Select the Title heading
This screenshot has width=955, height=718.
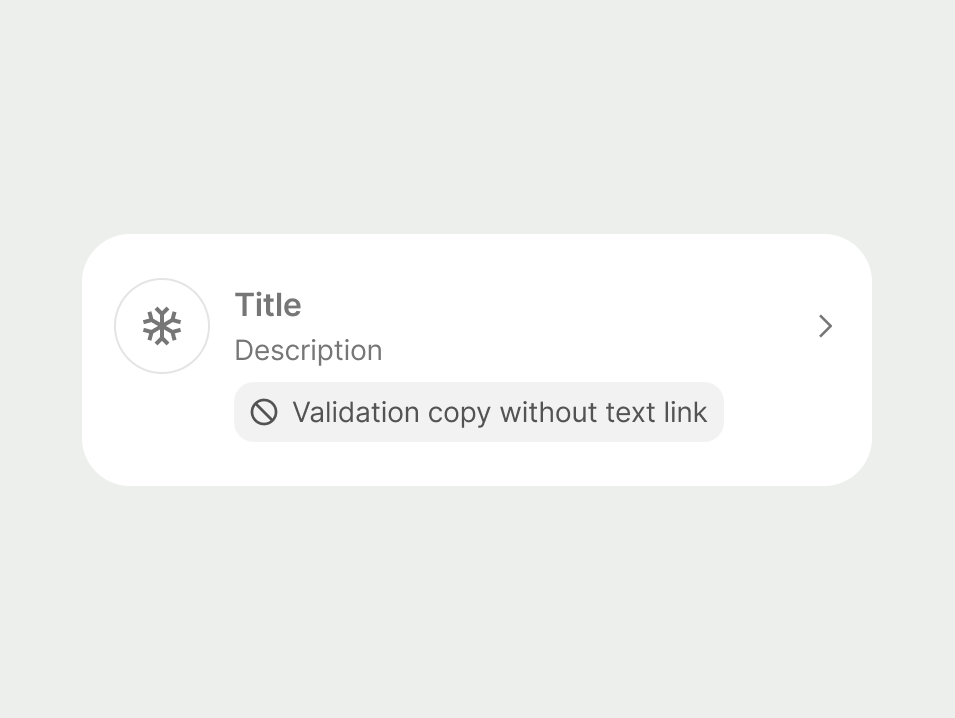click(x=267, y=305)
